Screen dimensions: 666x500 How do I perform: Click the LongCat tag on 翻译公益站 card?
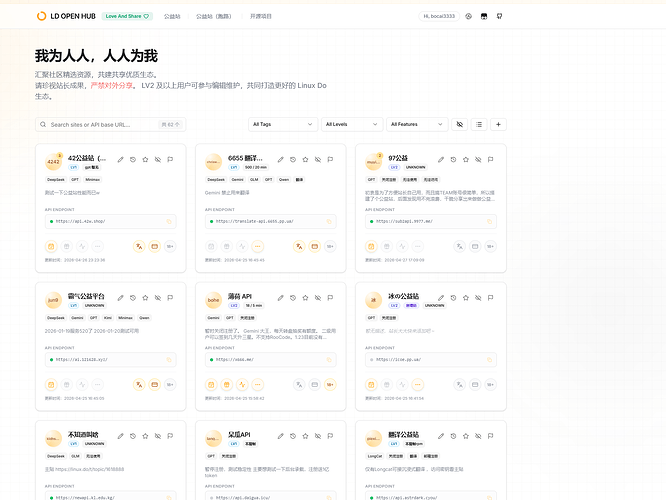pyautogui.click(x=375, y=456)
